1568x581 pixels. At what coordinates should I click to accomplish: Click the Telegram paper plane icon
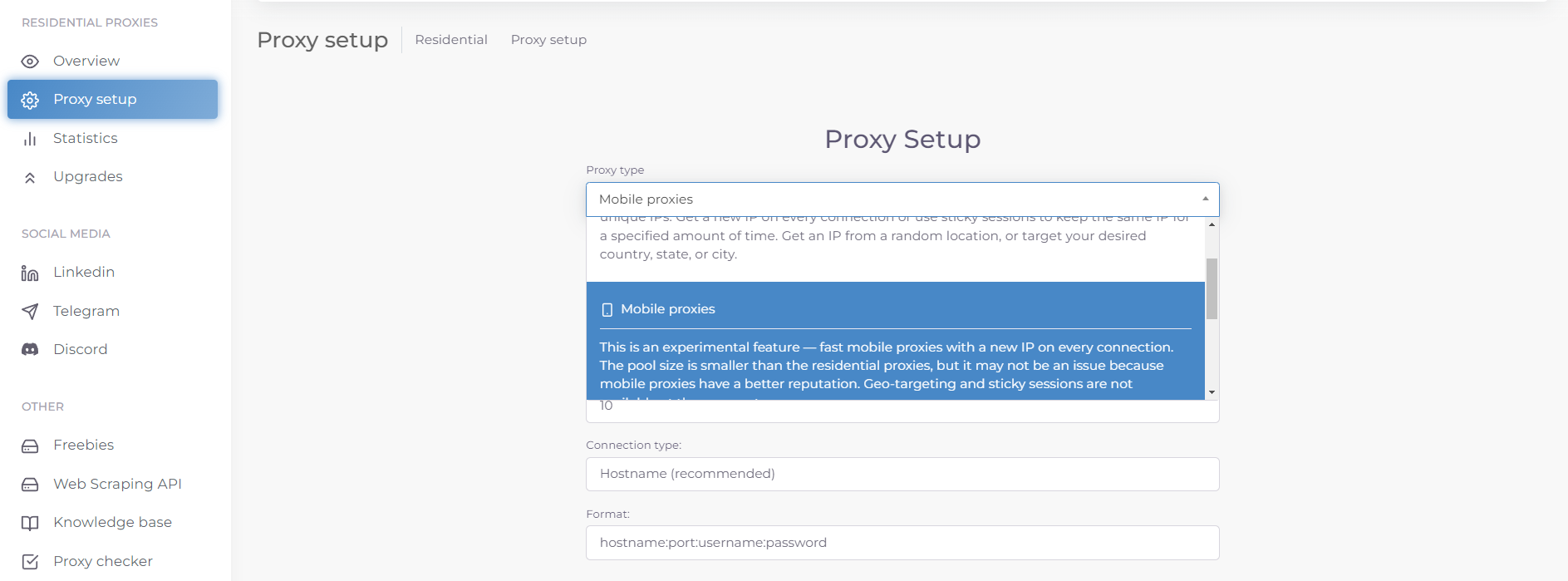coord(30,312)
